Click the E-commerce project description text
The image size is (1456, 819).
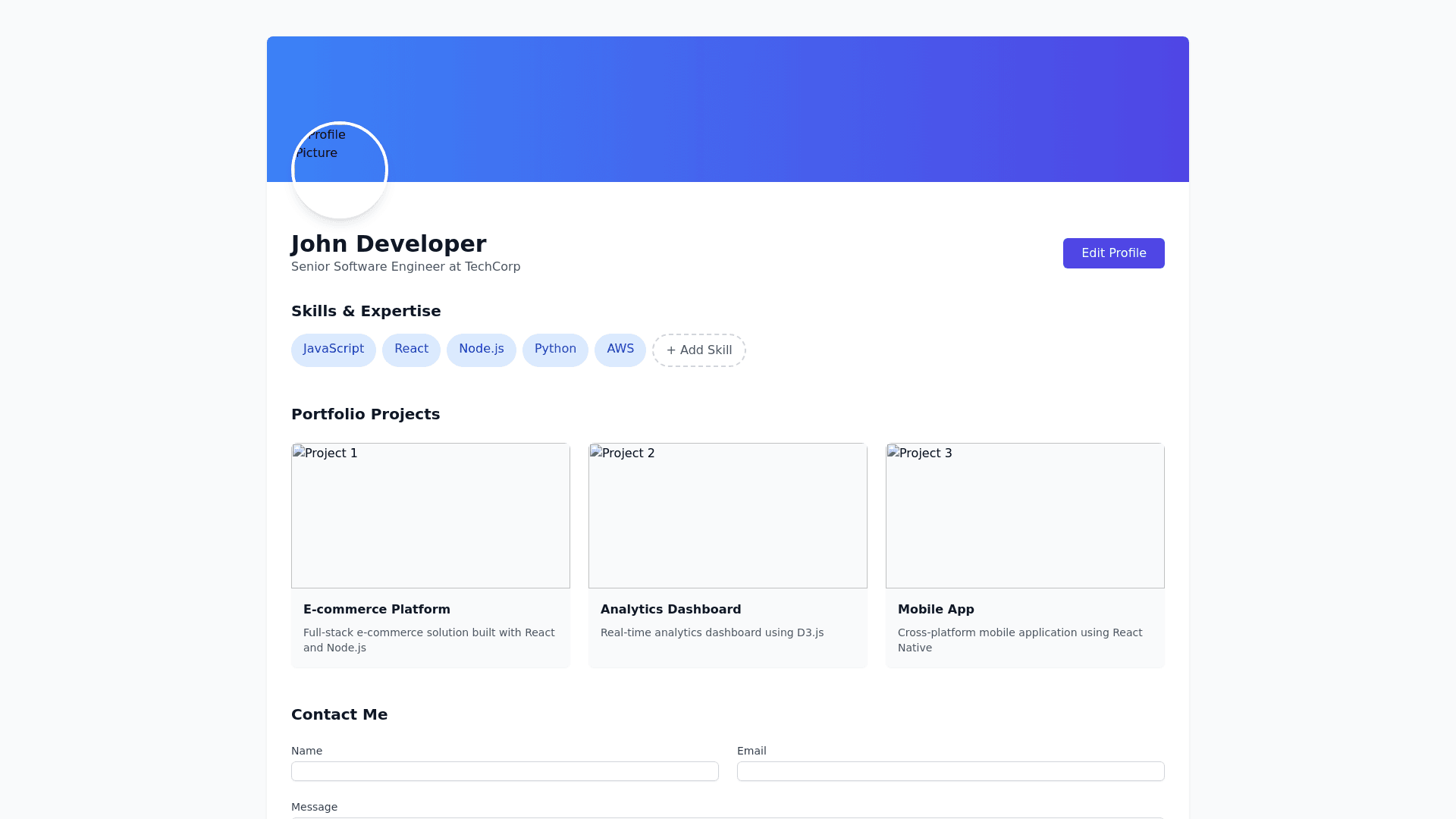click(428, 640)
